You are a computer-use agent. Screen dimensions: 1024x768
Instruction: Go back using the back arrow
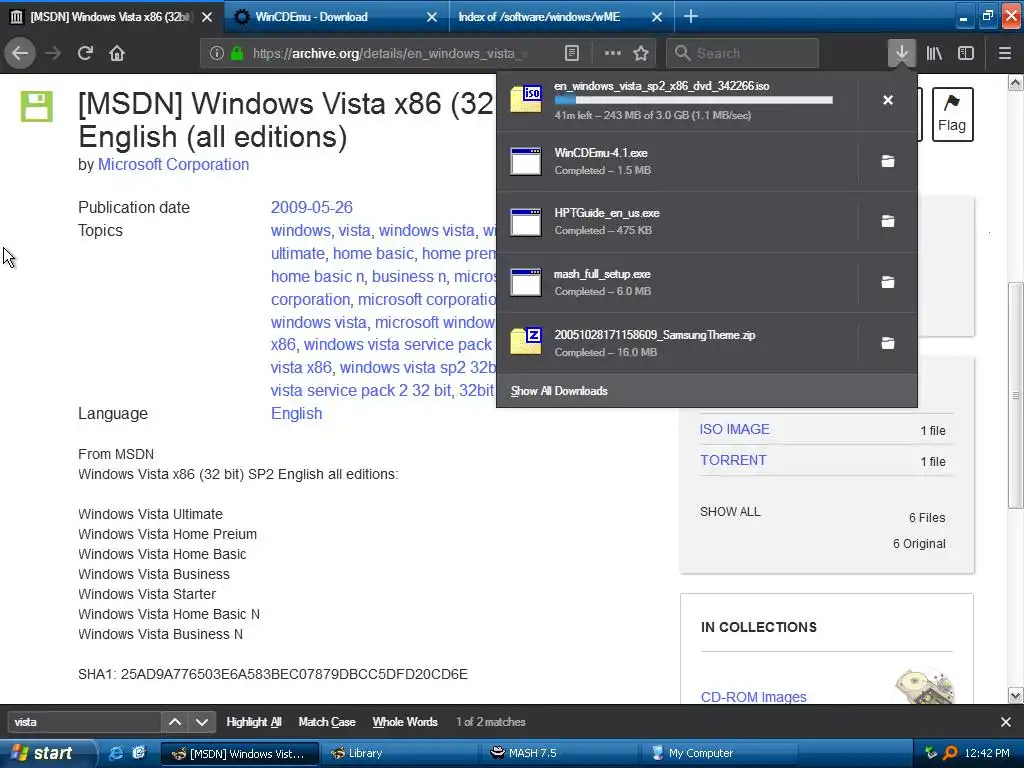[20, 53]
